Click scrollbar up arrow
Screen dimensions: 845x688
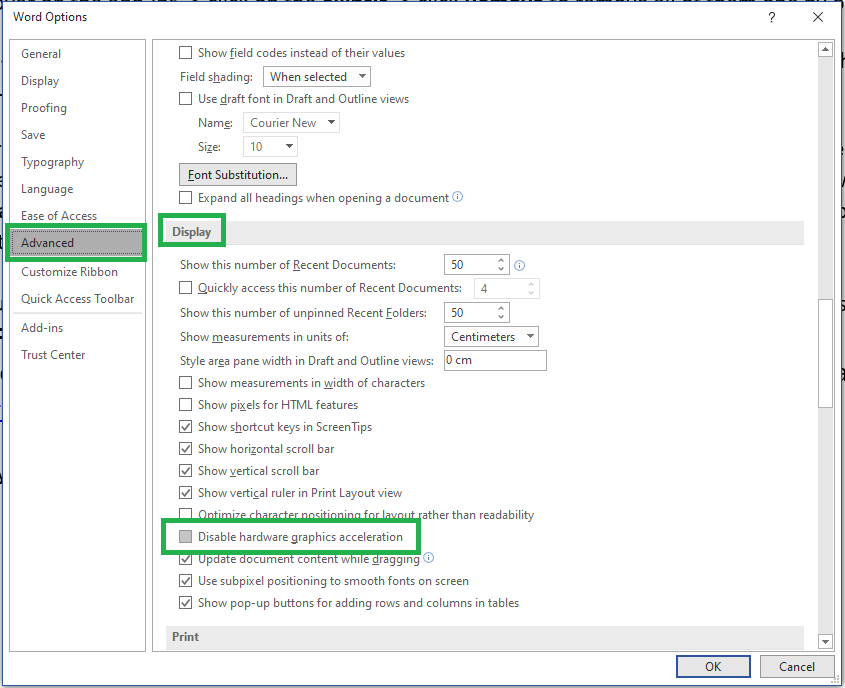click(x=825, y=50)
